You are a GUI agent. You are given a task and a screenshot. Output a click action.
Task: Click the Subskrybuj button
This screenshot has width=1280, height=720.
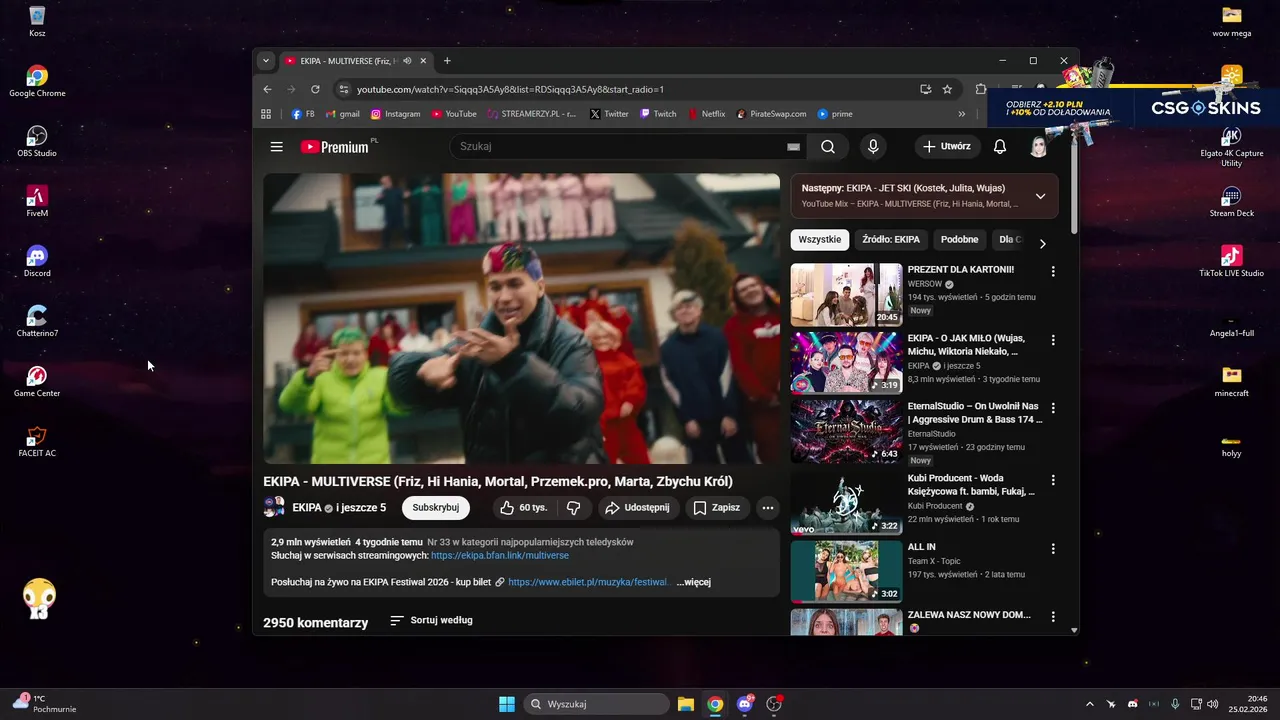pos(436,508)
